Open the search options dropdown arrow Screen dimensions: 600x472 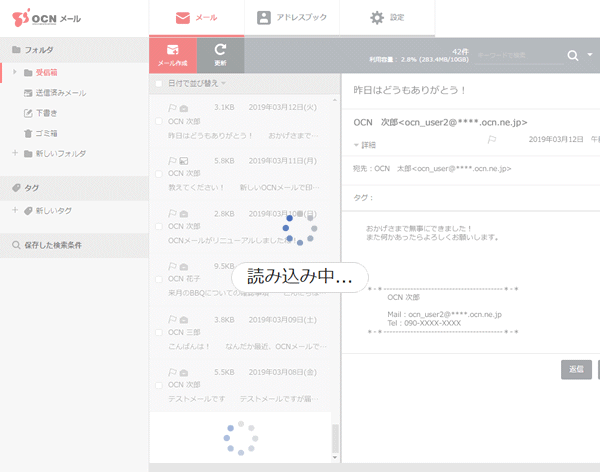(x=590, y=55)
